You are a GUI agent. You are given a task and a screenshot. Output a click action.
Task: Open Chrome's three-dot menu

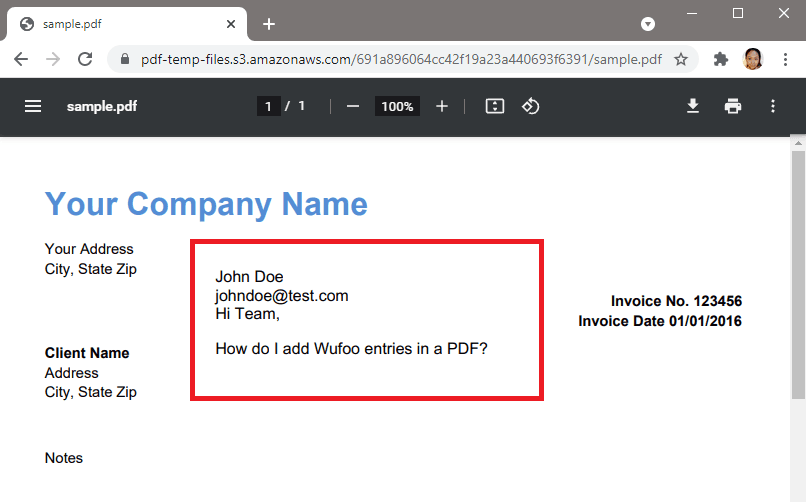coord(785,59)
